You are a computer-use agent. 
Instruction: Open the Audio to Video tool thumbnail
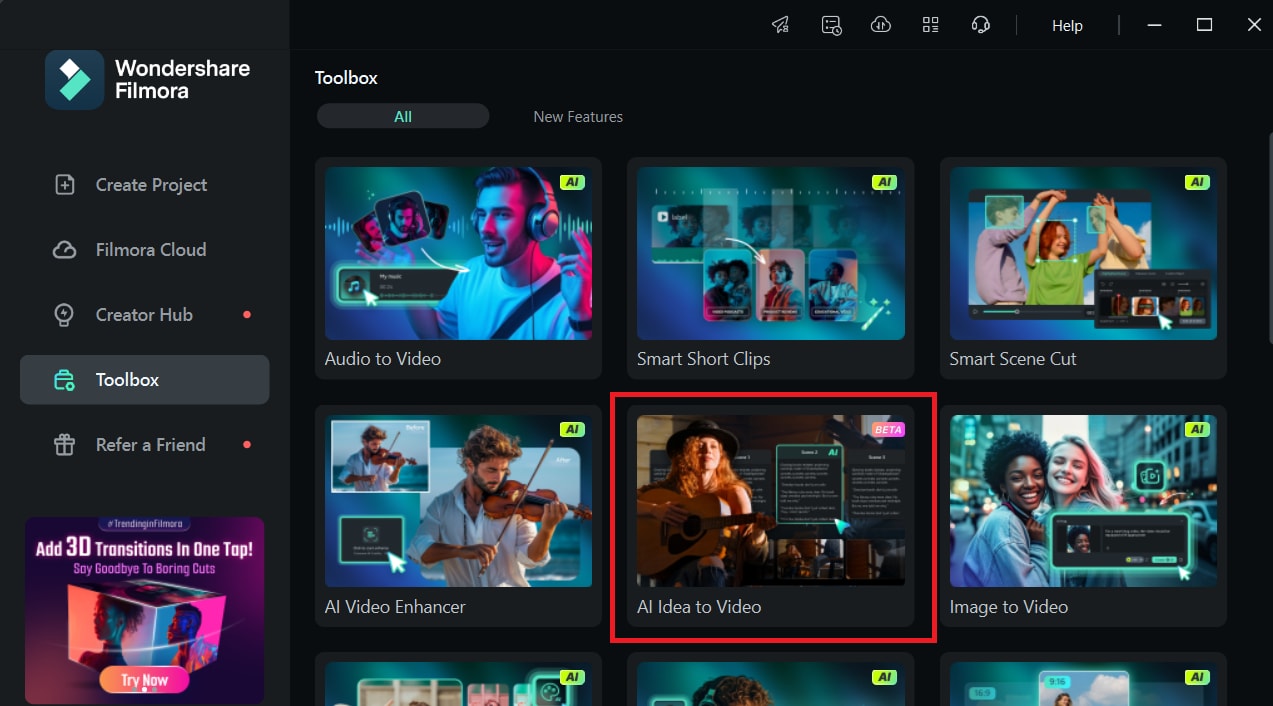point(458,253)
